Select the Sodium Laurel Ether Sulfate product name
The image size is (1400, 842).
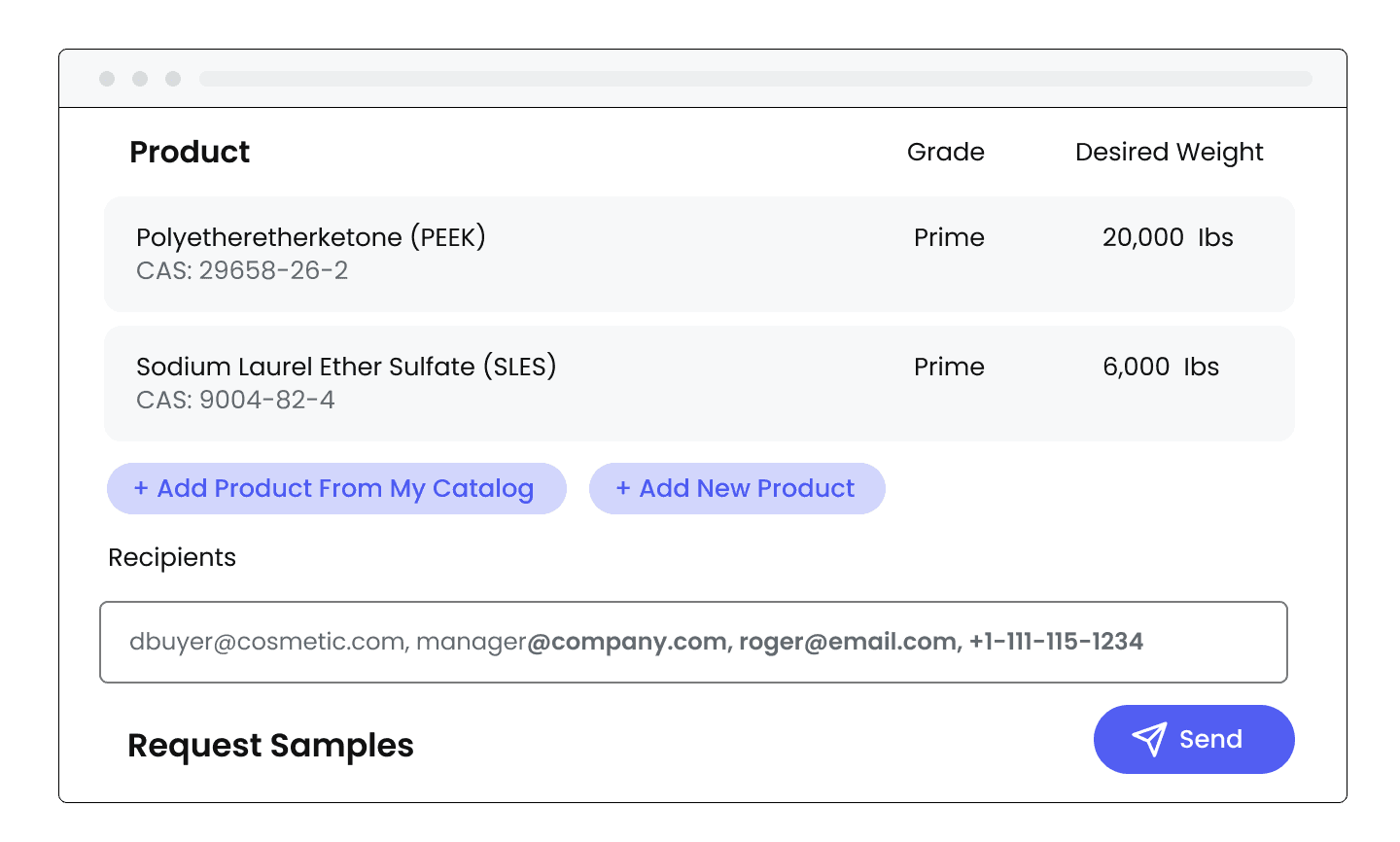pyautogui.click(x=346, y=367)
